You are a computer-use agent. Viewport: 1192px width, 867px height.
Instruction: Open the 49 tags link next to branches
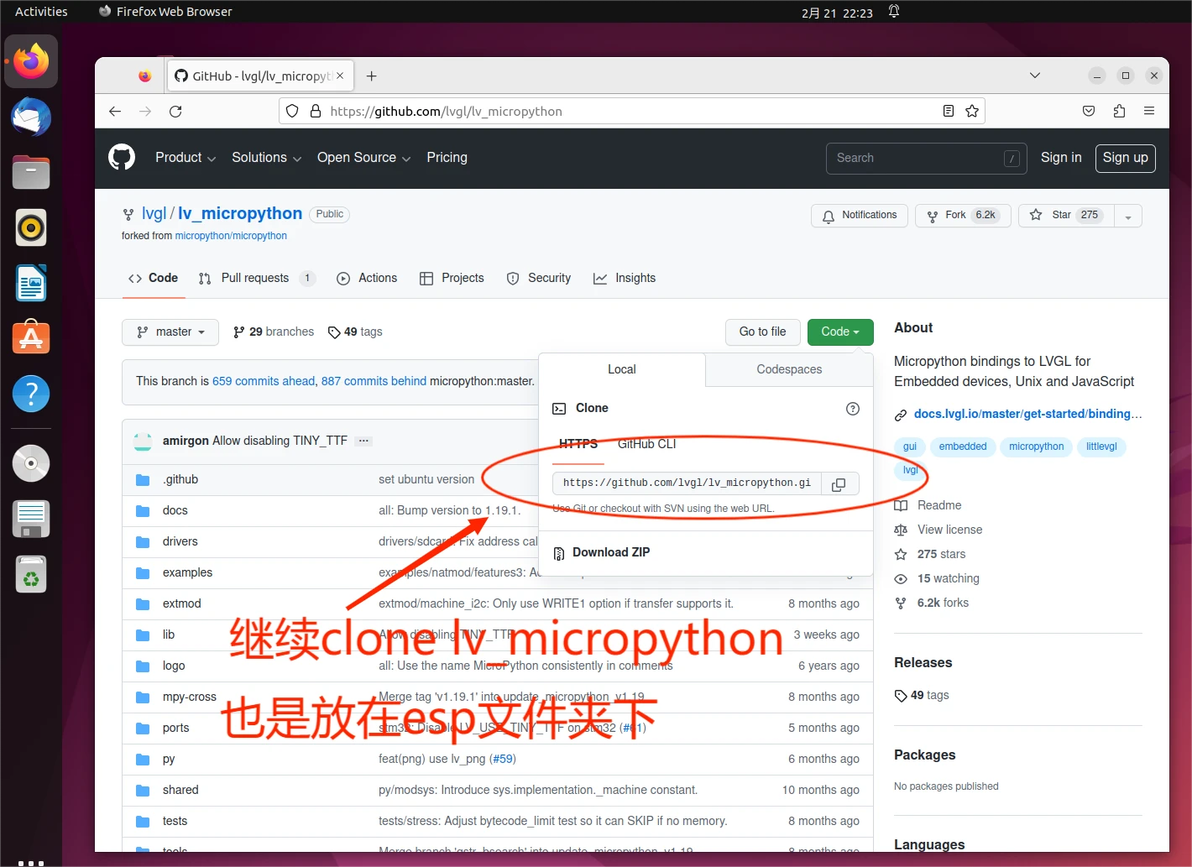pos(355,332)
